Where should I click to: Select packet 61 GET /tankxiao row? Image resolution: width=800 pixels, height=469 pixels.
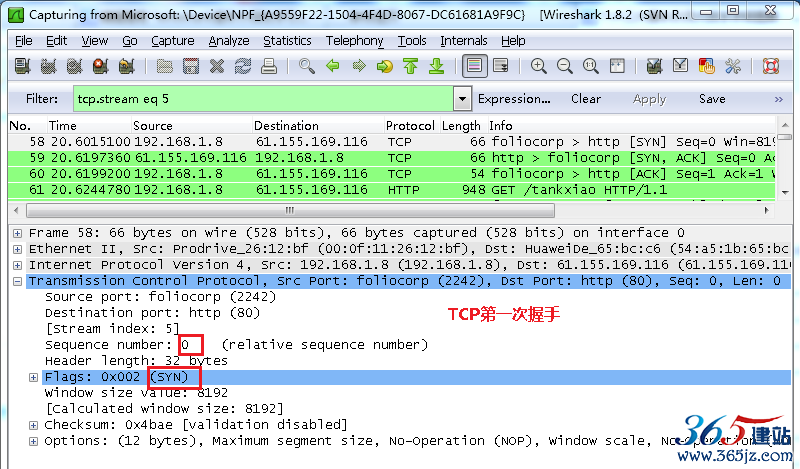point(392,190)
